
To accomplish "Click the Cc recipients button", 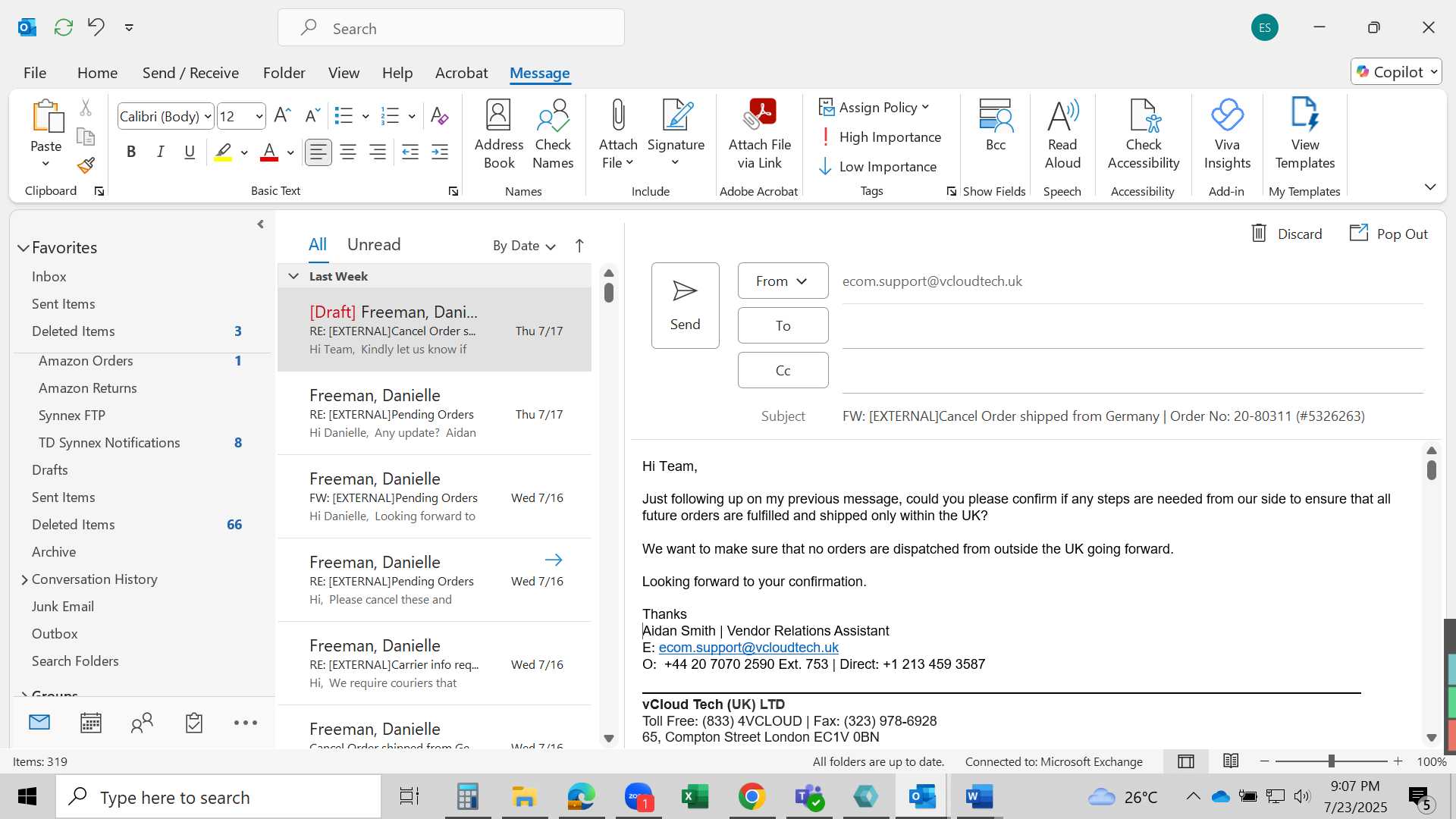I will coord(783,370).
